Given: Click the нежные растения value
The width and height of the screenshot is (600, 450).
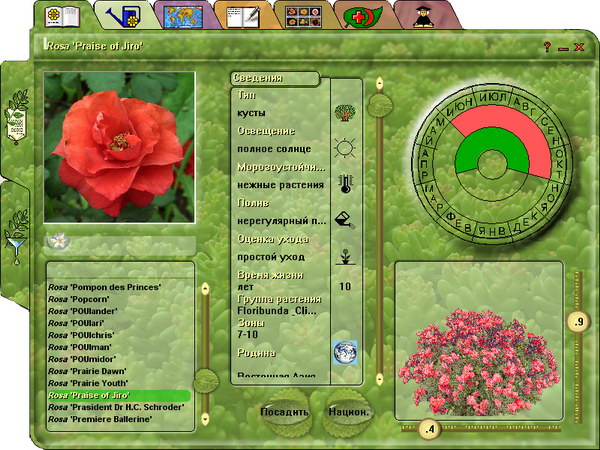Looking at the screenshot, I should point(280,185).
